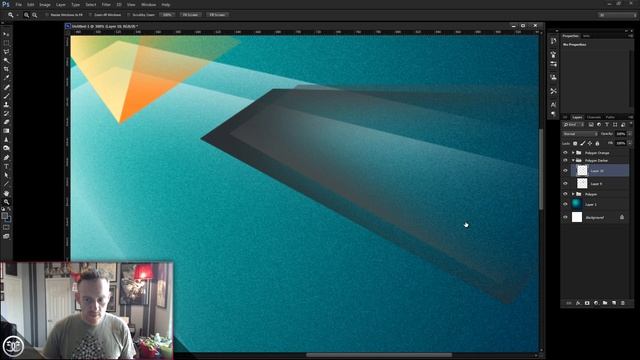Select the Magic Wand tool
The image size is (640, 360).
point(6,60)
